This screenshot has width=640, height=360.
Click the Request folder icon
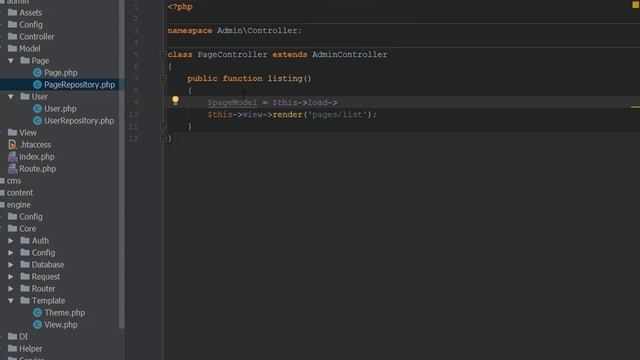[25, 277]
